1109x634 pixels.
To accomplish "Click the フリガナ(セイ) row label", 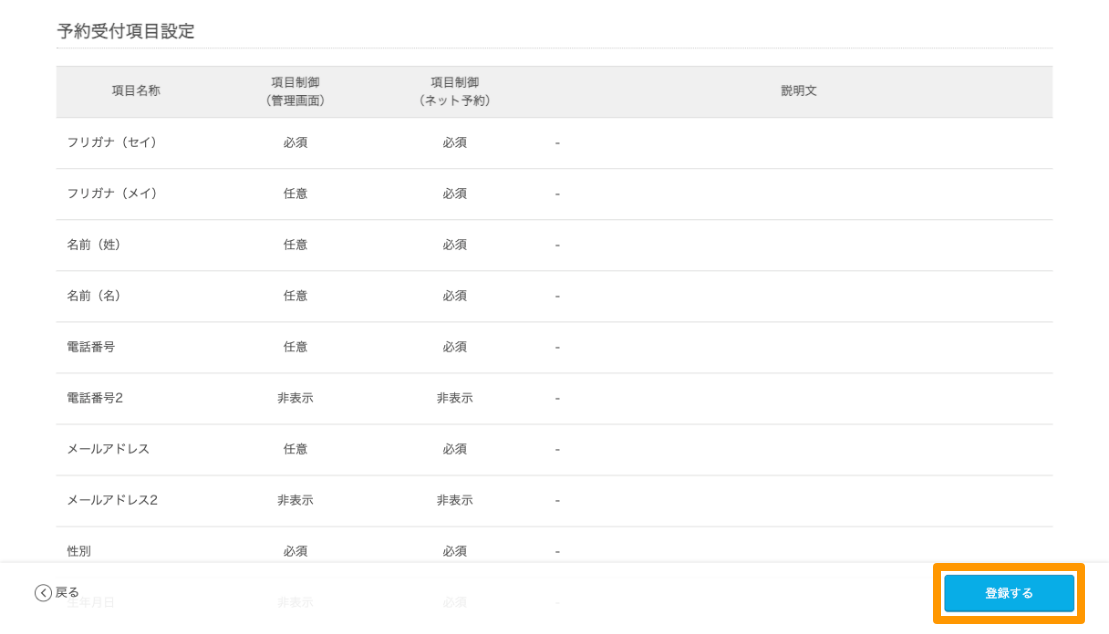I will [112, 143].
